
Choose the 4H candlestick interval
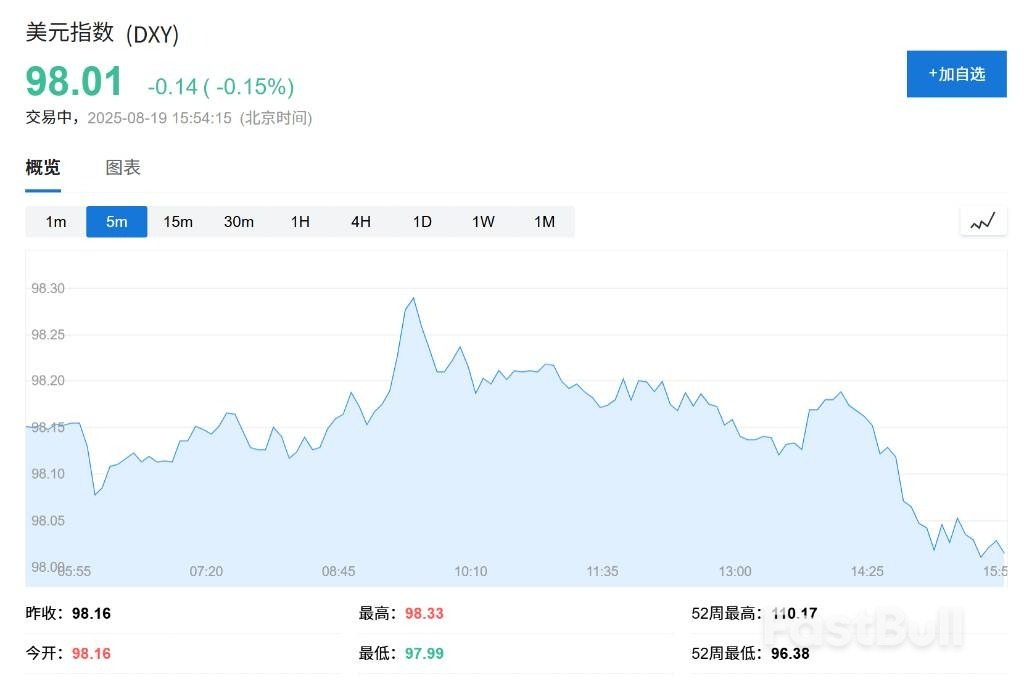[x=361, y=221]
